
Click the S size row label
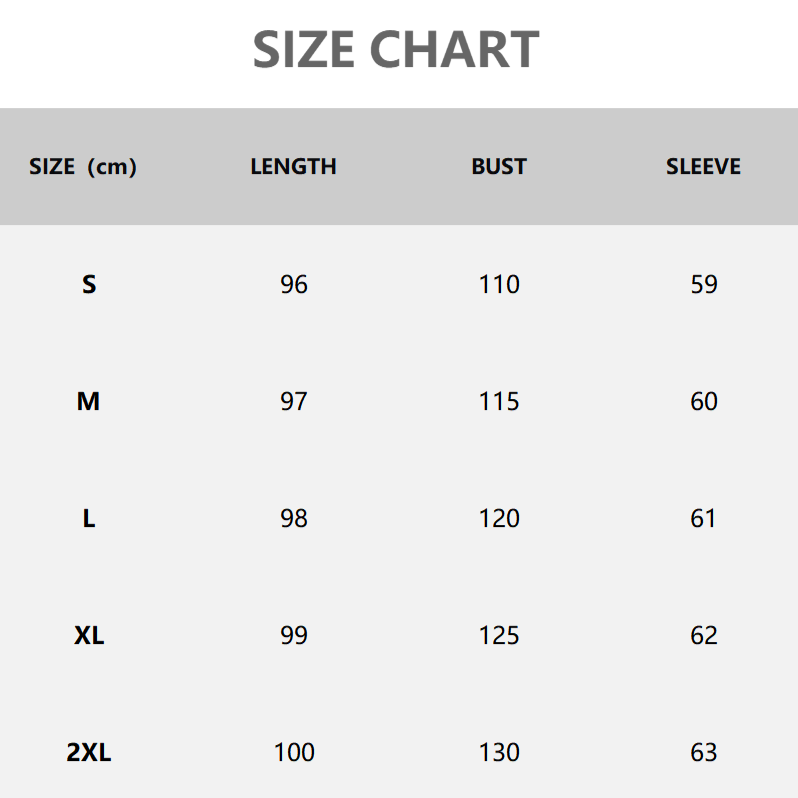tap(89, 285)
